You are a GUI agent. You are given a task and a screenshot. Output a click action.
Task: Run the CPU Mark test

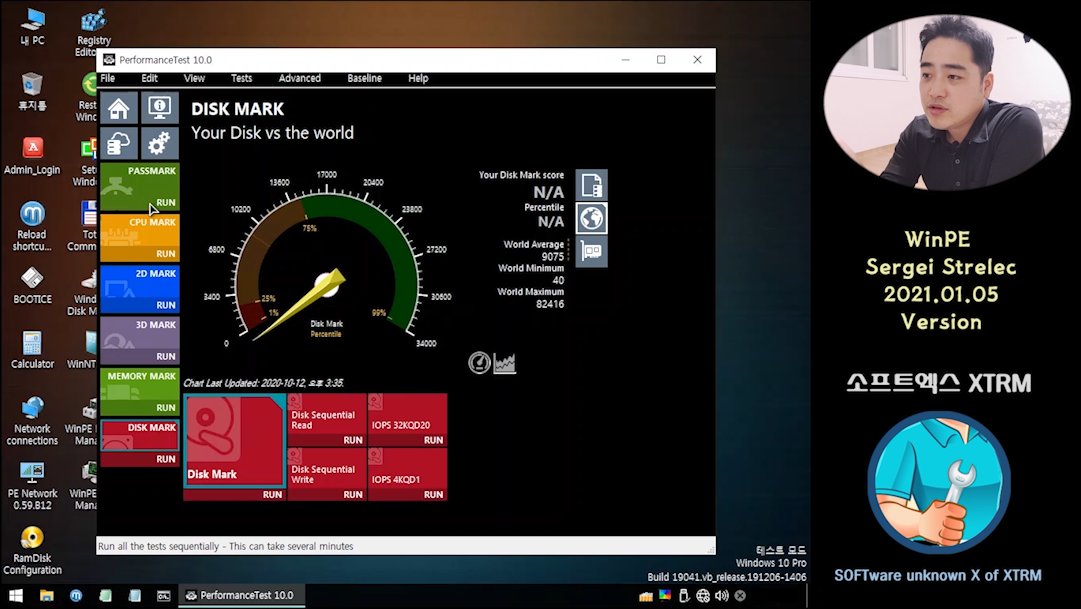pyautogui.click(x=165, y=253)
